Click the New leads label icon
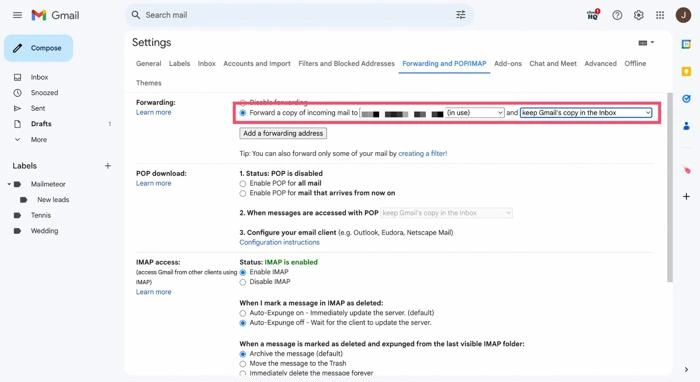The height and width of the screenshot is (382, 700). click(24, 199)
